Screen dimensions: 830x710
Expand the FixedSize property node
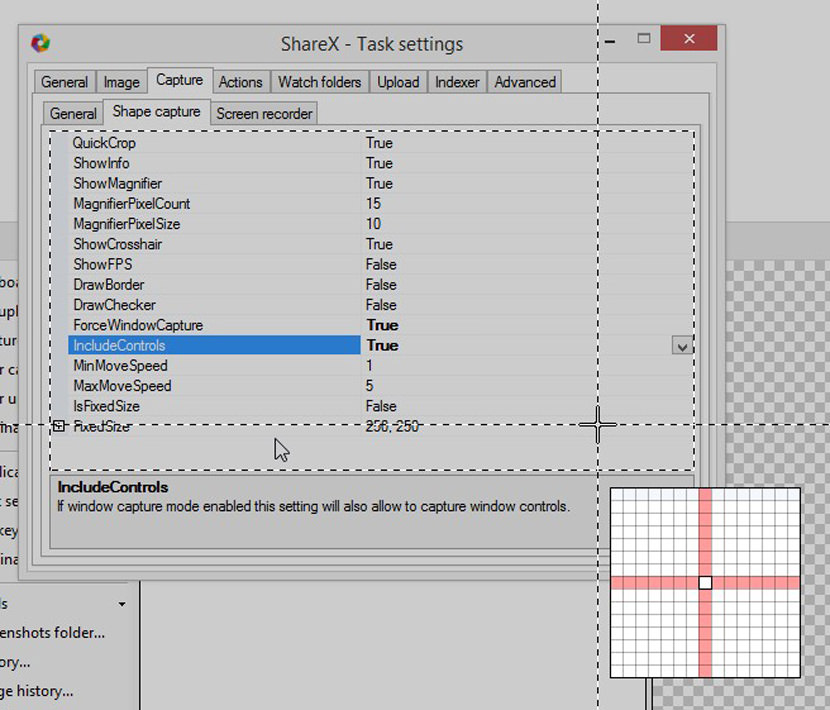pos(58,426)
